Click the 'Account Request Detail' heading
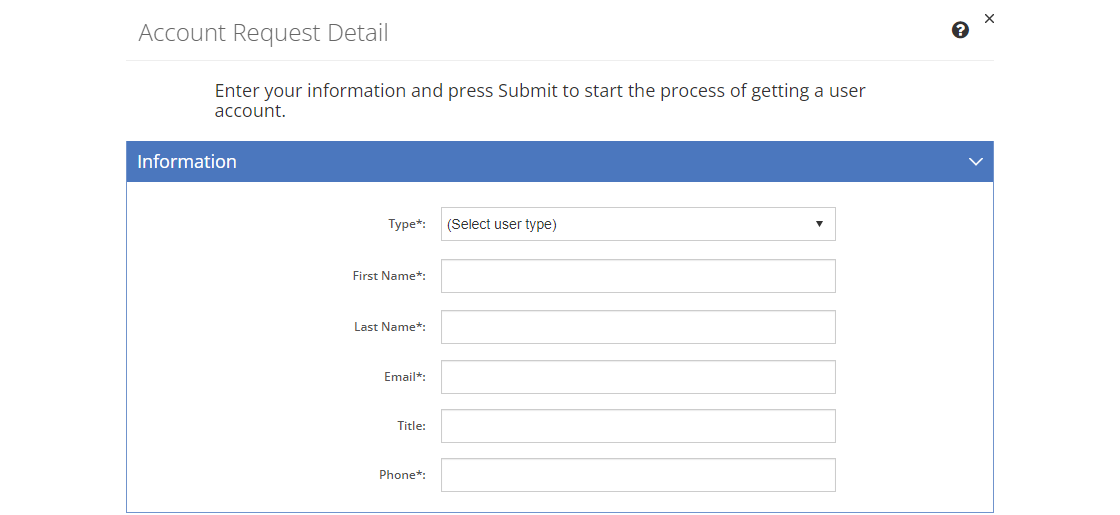 pyautogui.click(x=263, y=33)
